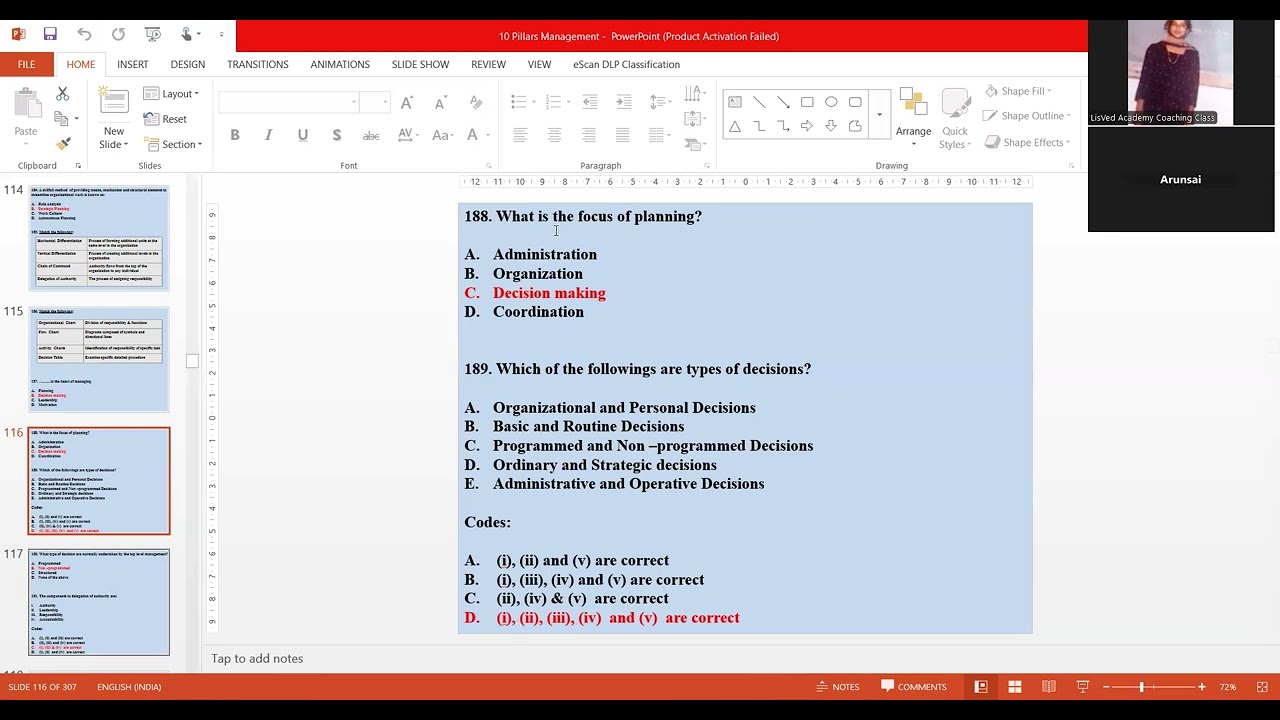The width and height of the screenshot is (1280, 720).
Task: Toggle Center paragraph alignment
Action: pyautogui.click(x=554, y=135)
